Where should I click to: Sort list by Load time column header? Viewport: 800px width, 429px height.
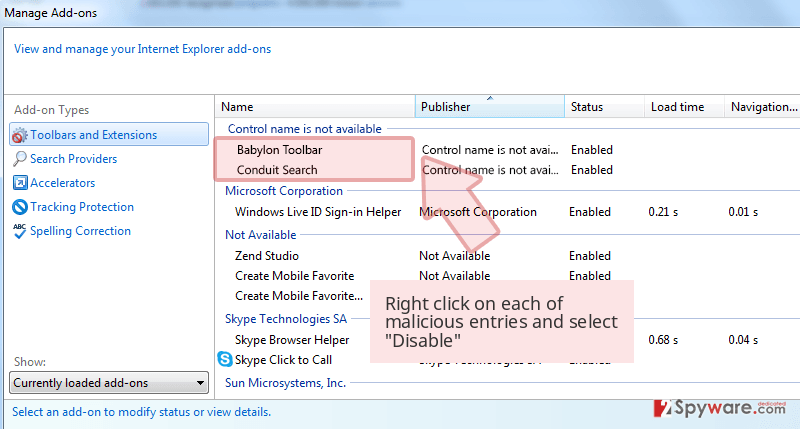(x=684, y=107)
